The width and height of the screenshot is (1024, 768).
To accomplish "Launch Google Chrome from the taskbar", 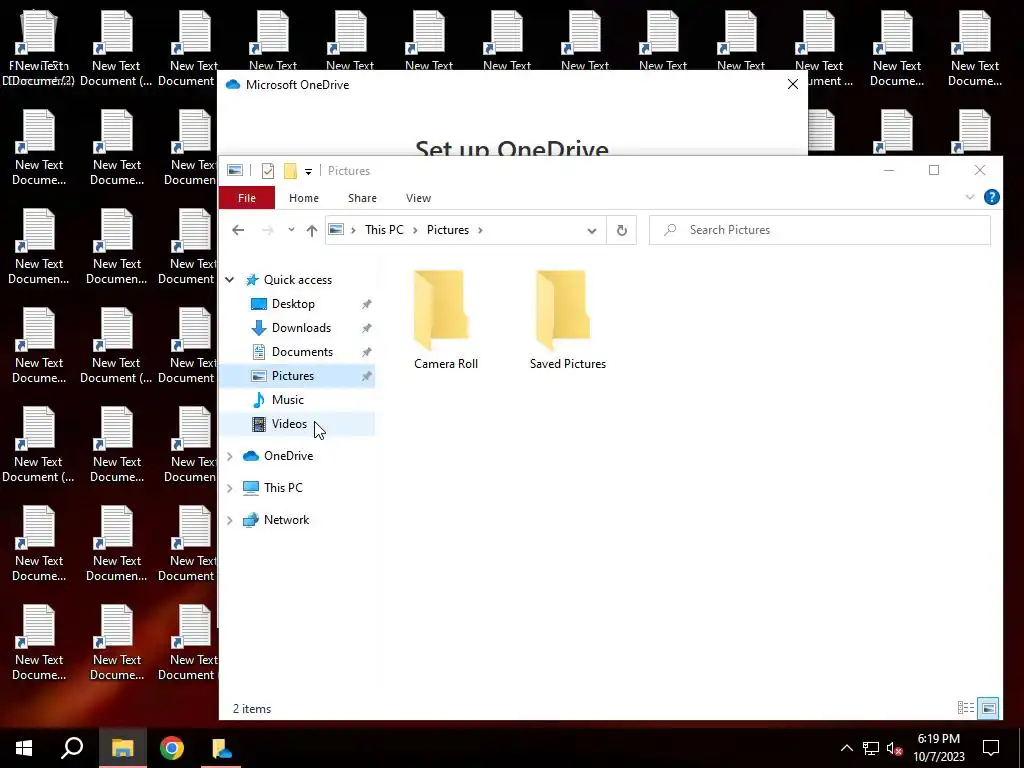I will tap(172, 748).
